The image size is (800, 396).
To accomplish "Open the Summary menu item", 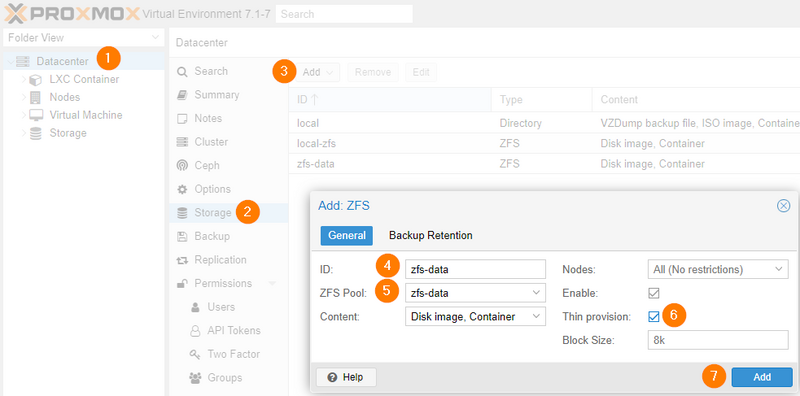I will coord(229,95).
